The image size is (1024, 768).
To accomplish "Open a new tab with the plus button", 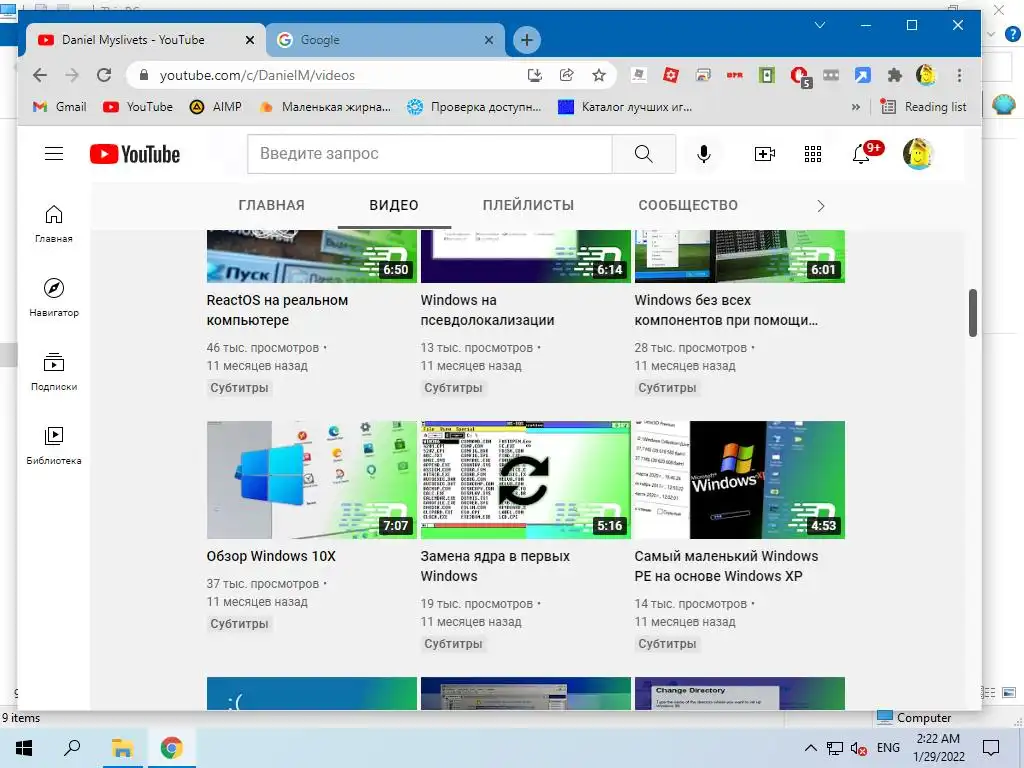I will click(x=526, y=40).
